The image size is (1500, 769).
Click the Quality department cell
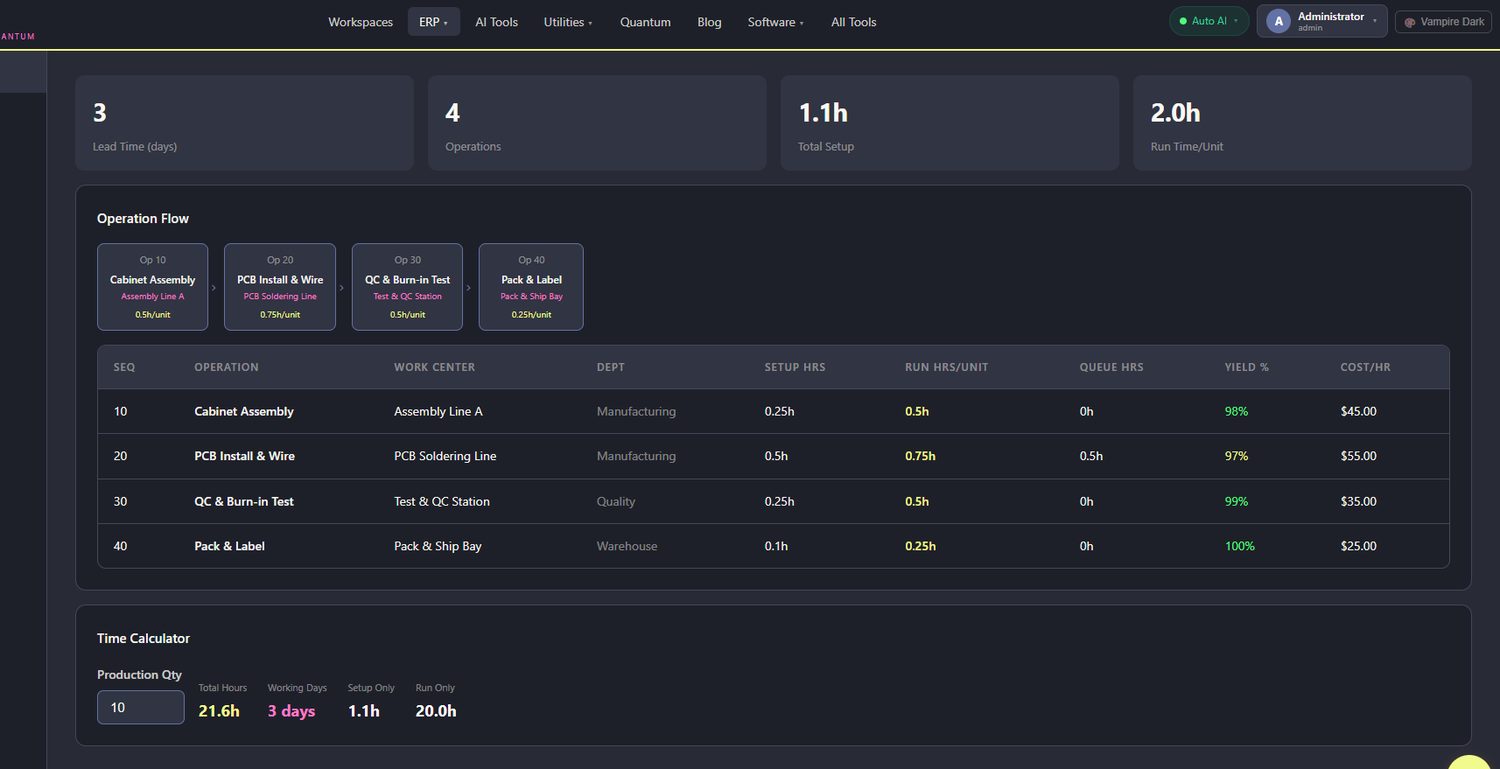[x=616, y=501]
